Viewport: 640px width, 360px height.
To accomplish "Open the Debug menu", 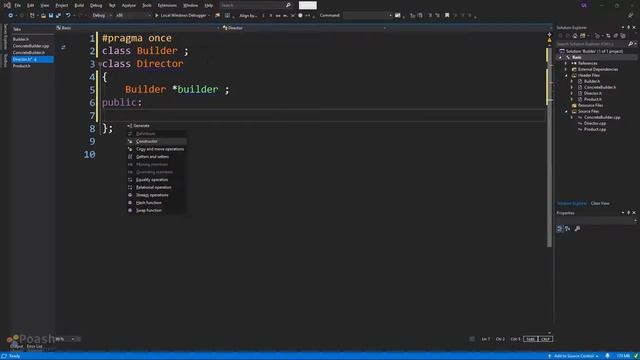I will point(96,5).
